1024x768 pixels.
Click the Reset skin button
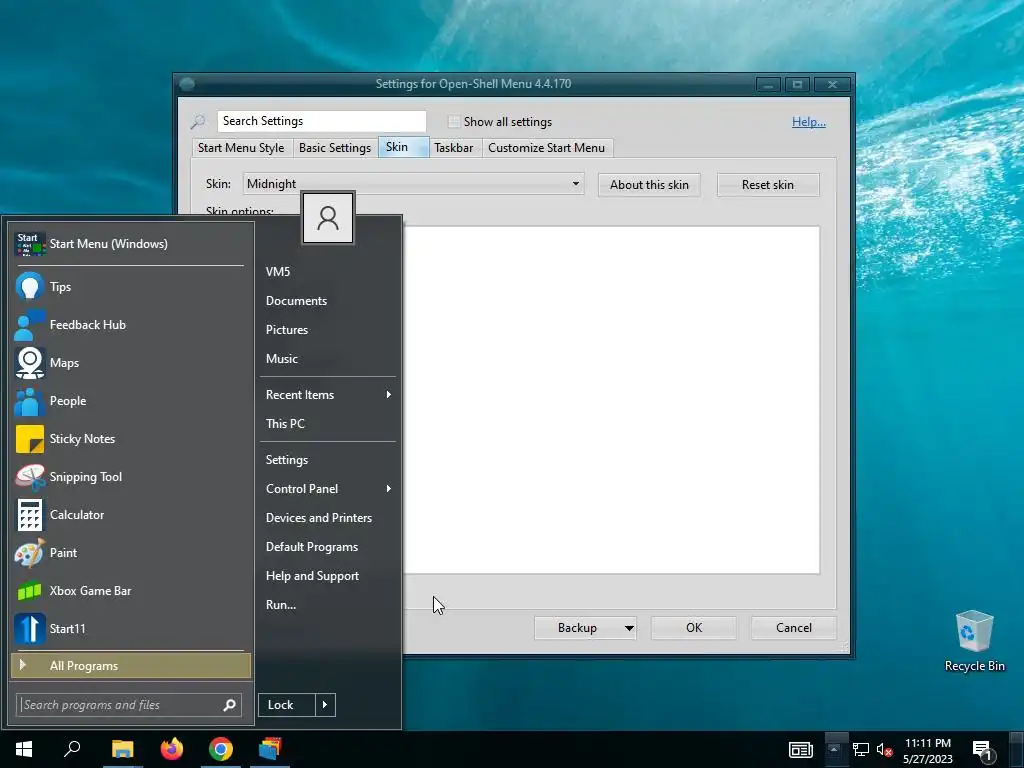coord(768,185)
